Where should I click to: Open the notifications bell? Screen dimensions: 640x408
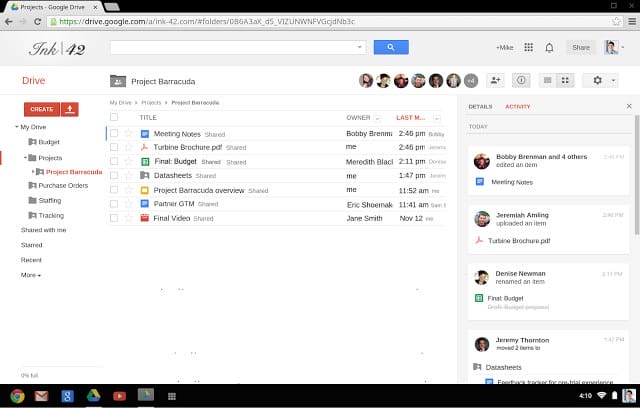click(549, 47)
